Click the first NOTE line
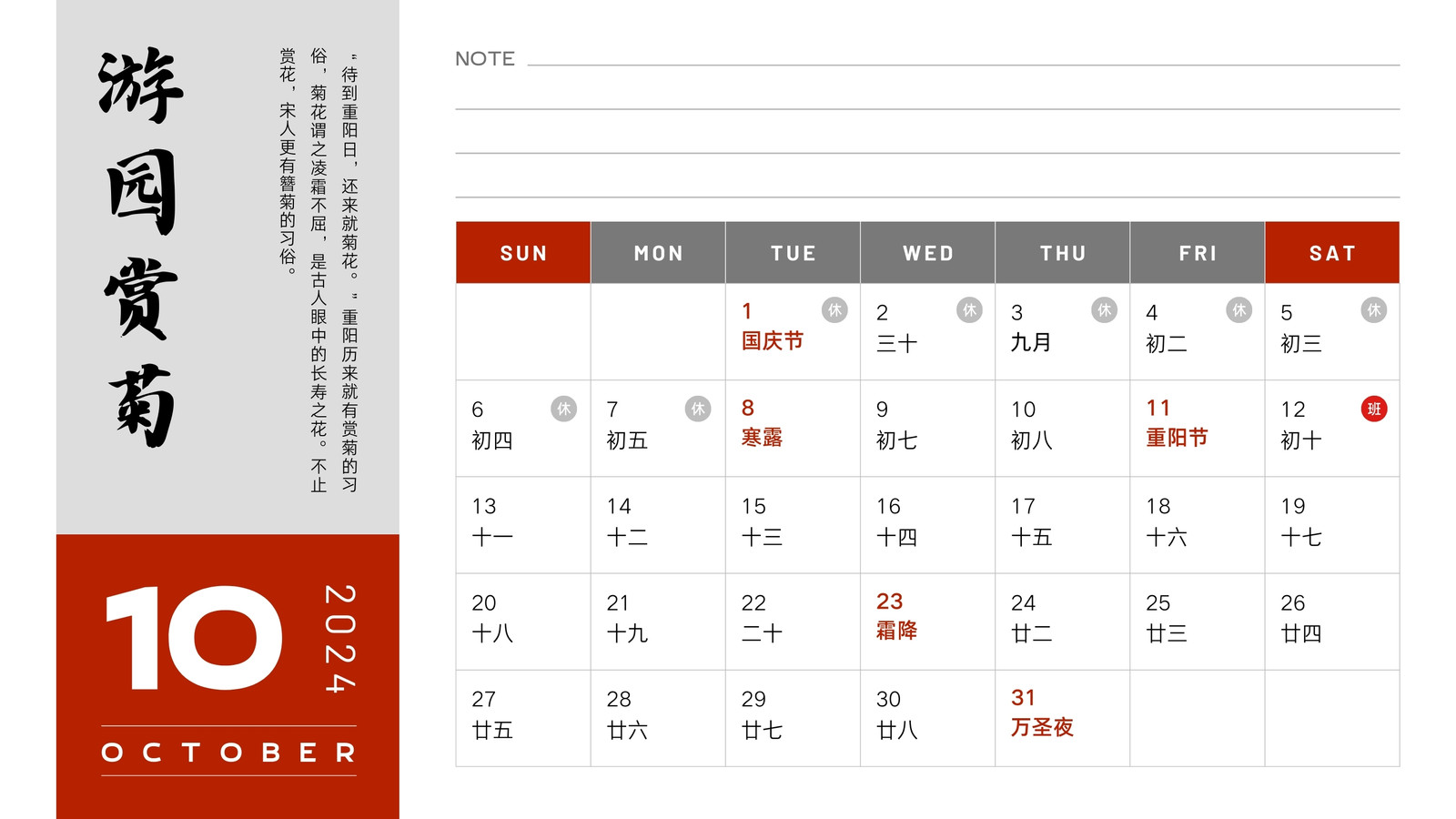The width and height of the screenshot is (1456, 819). click(964, 65)
